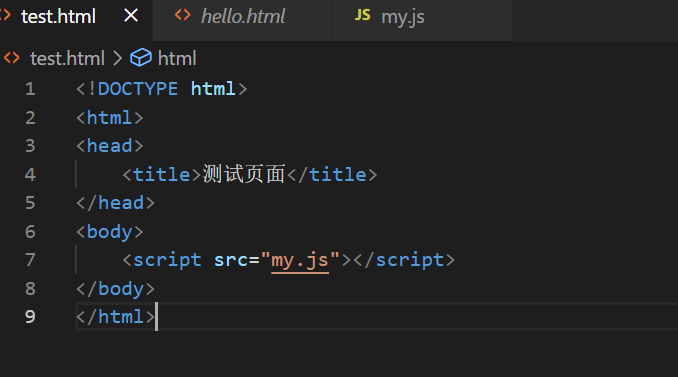Click line number 4 in the gutter
The height and width of the screenshot is (377, 678).
30,175
